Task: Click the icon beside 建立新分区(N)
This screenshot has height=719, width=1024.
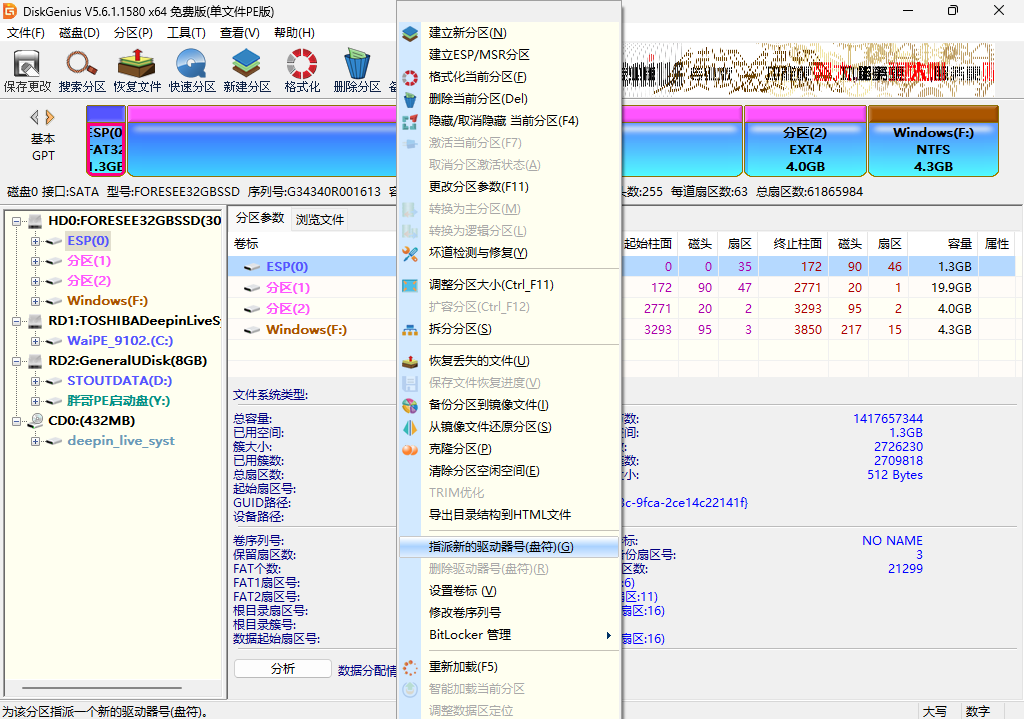Action: click(410, 33)
